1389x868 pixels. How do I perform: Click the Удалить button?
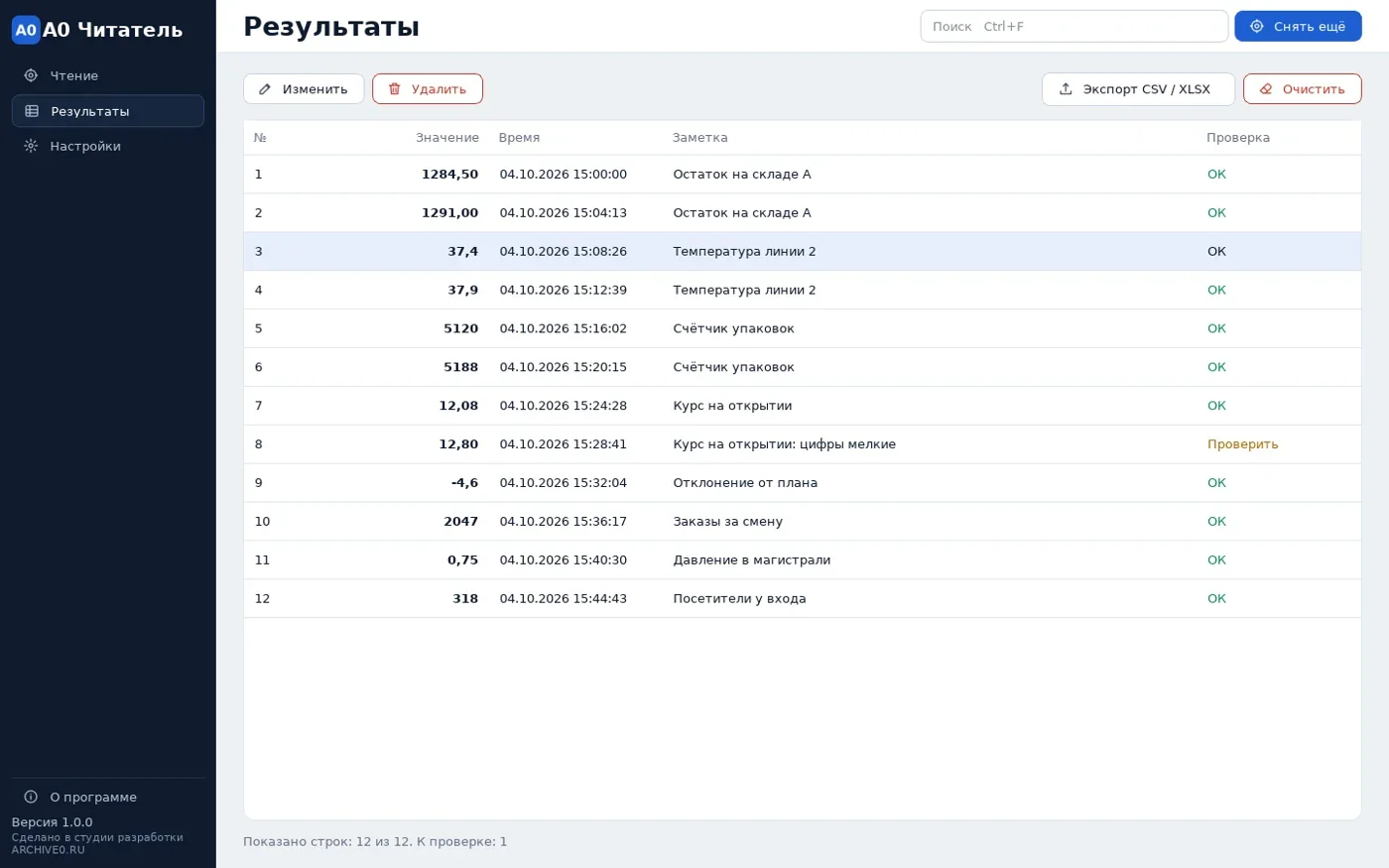coord(428,89)
